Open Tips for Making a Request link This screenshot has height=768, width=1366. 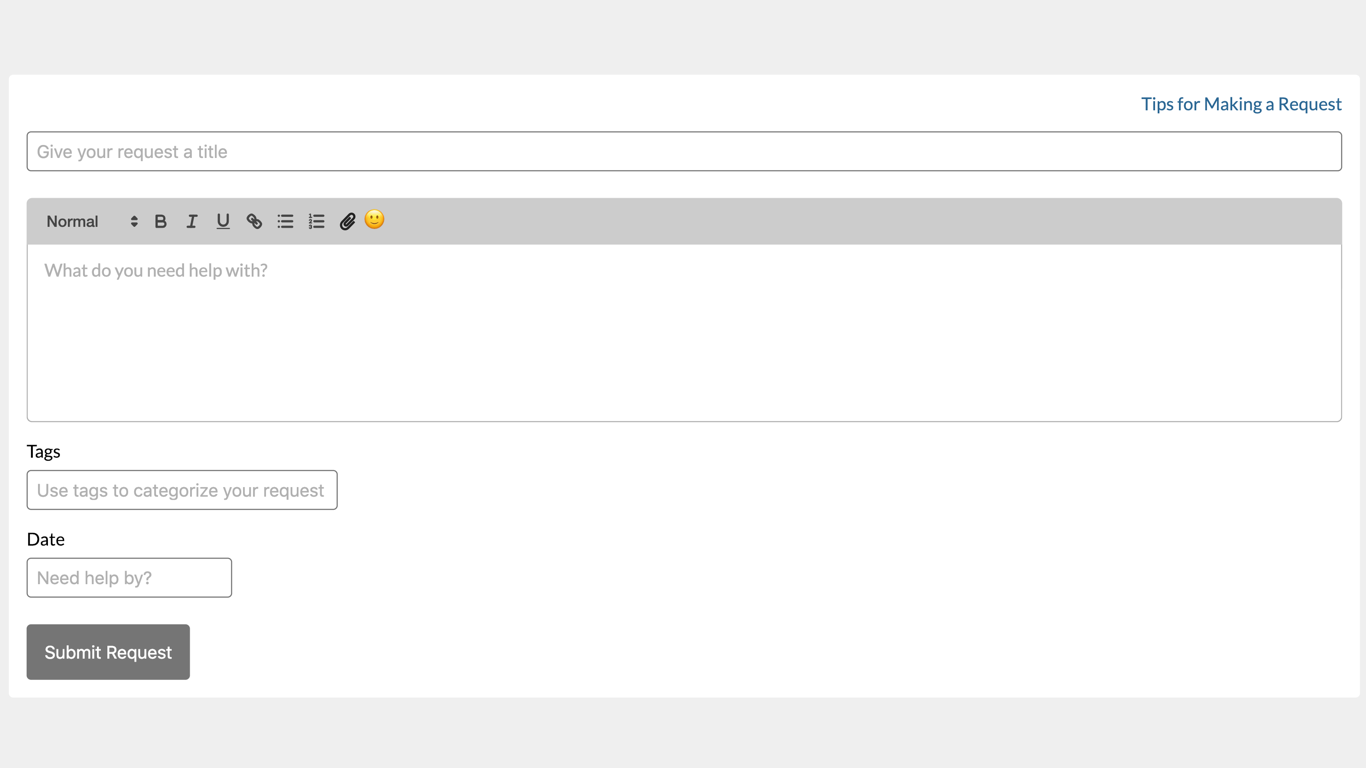click(x=1241, y=104)
